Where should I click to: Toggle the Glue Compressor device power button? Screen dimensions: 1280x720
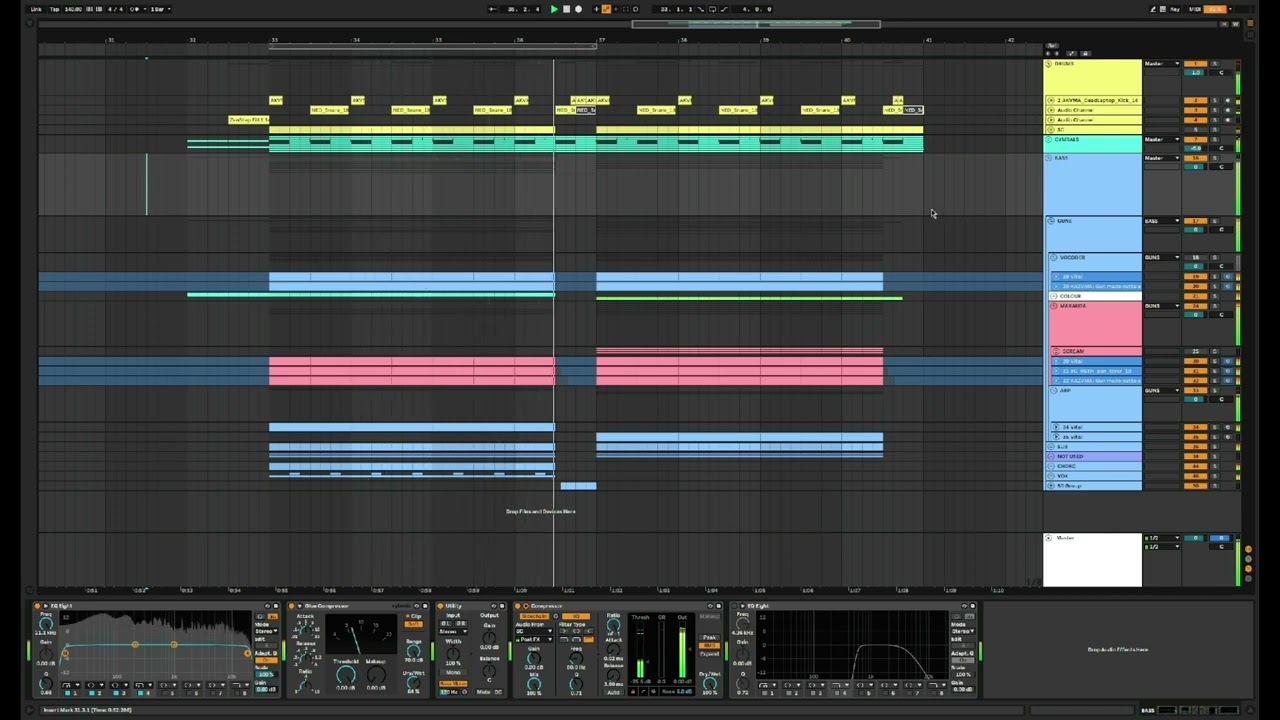(291, 606)
